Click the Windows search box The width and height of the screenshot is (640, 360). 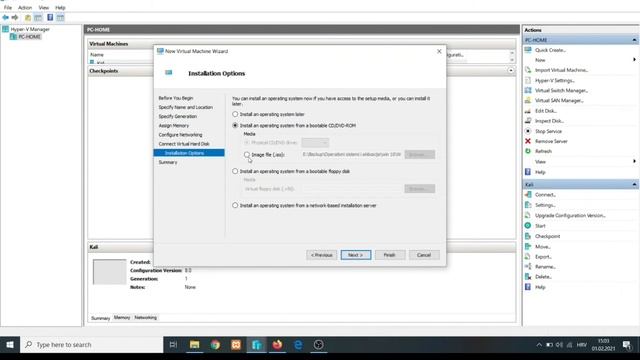92,345
